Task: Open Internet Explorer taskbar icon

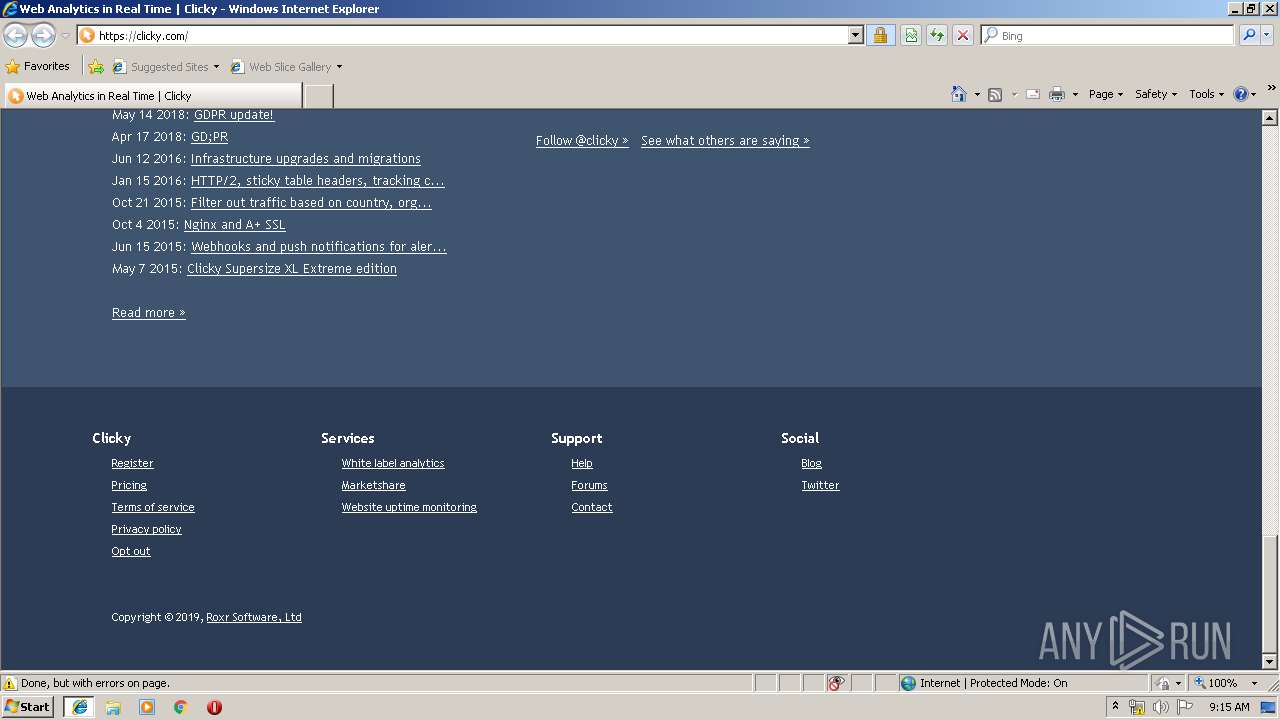Action: tap(80, 707)
